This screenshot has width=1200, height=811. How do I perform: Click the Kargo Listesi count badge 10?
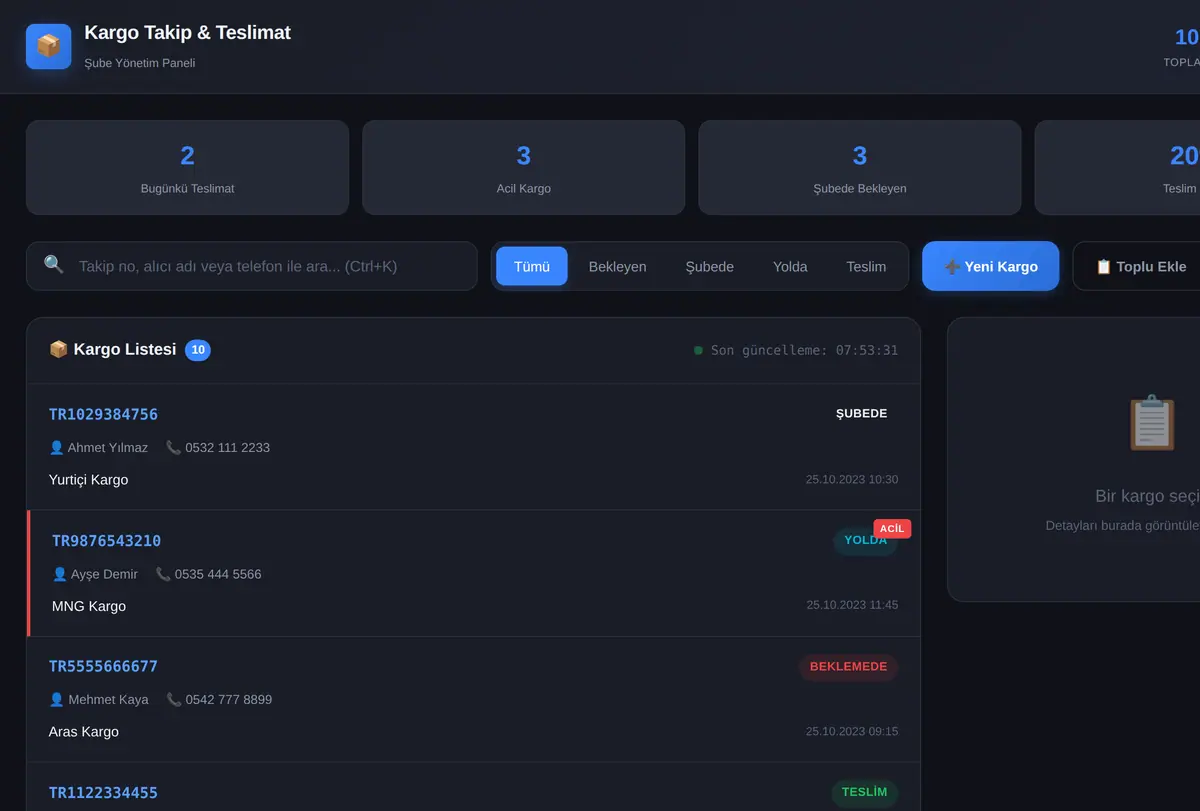[198, 350]
